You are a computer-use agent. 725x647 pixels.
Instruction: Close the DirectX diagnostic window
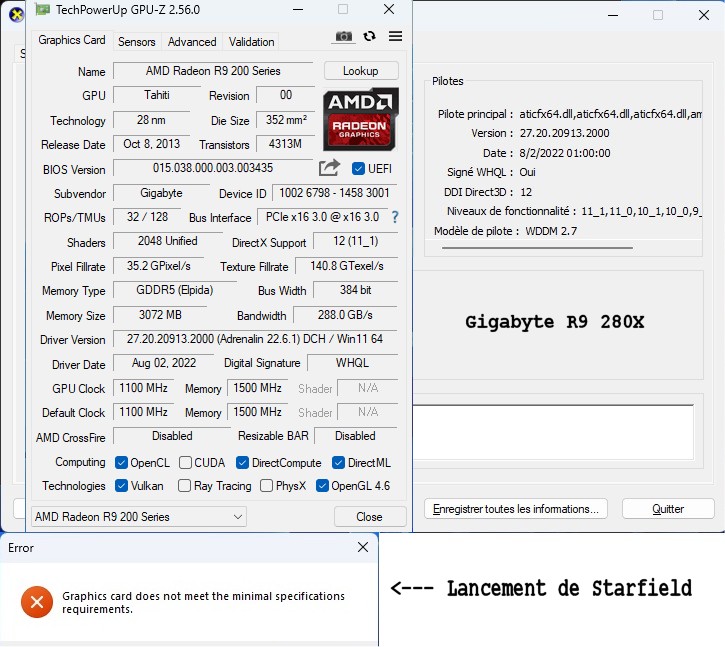[x=704, y=15]
